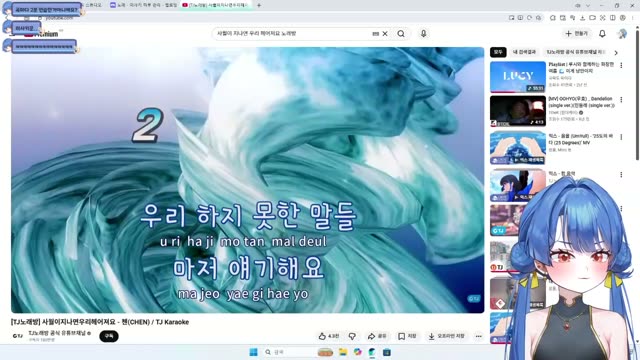Open a new browser tab with plus
The width and height of the screenshot is (640, 360).
[259, 5]
